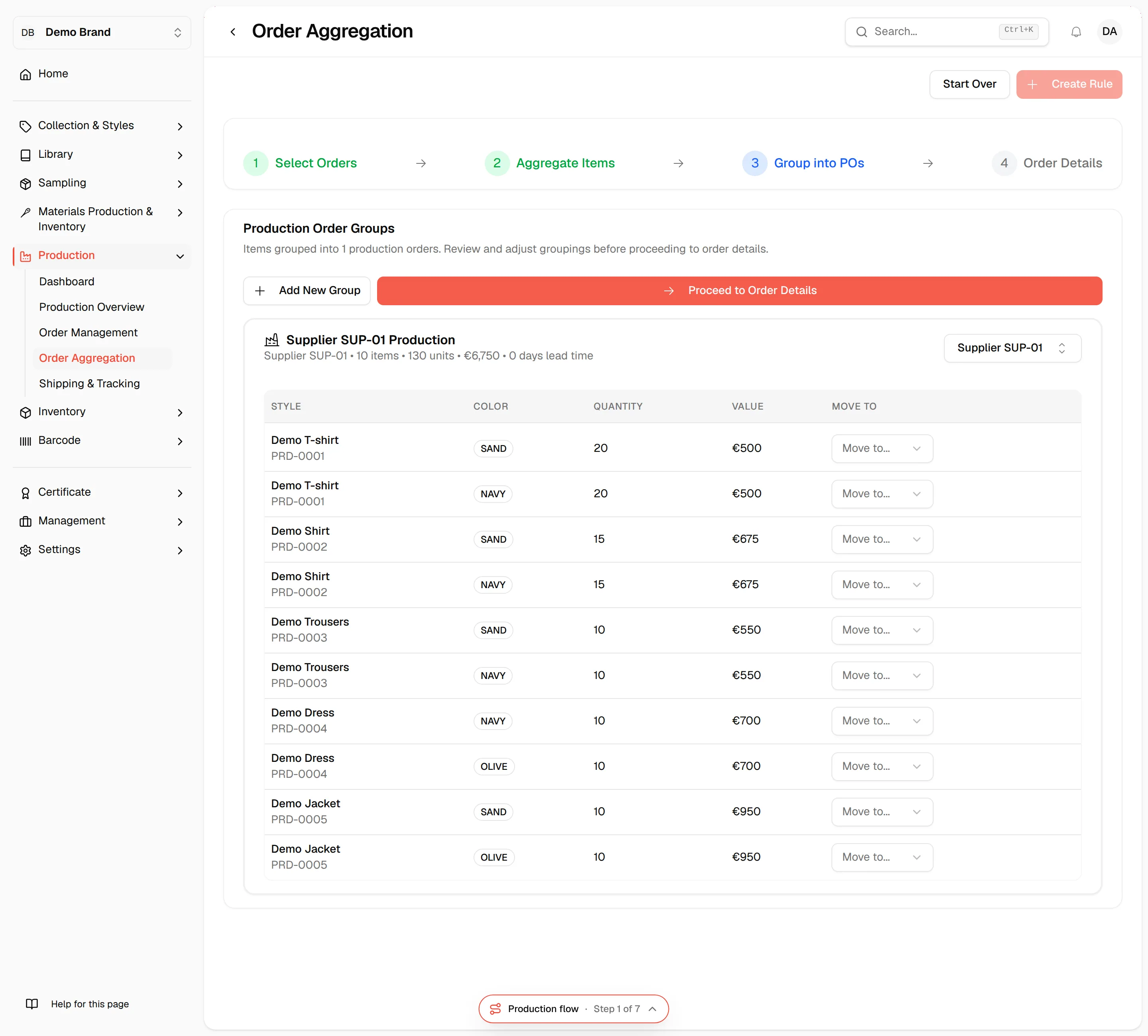Open the Home page link

coord(53,74)
